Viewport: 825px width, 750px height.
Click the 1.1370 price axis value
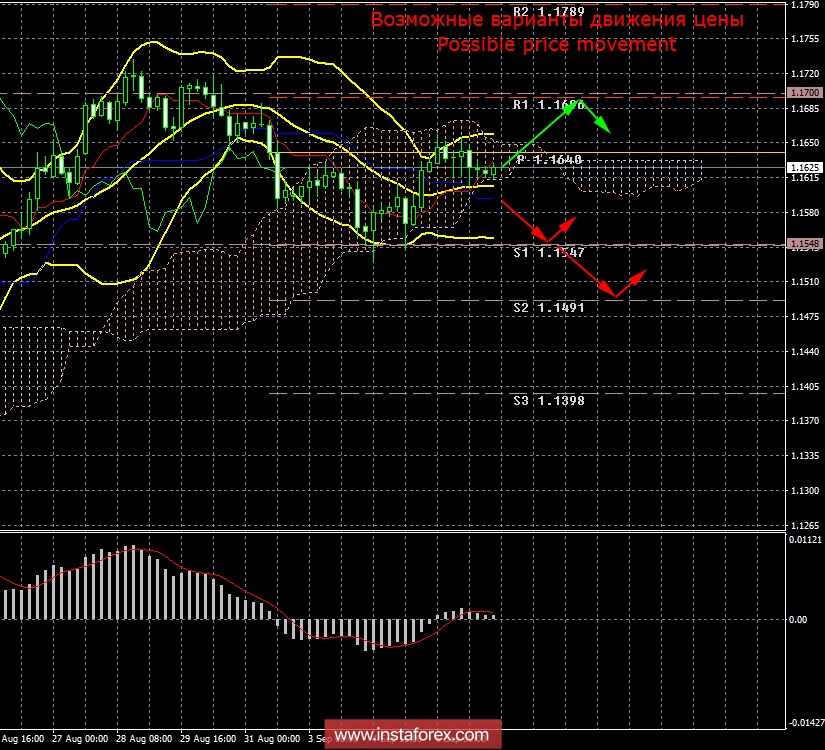click(805, 421)
